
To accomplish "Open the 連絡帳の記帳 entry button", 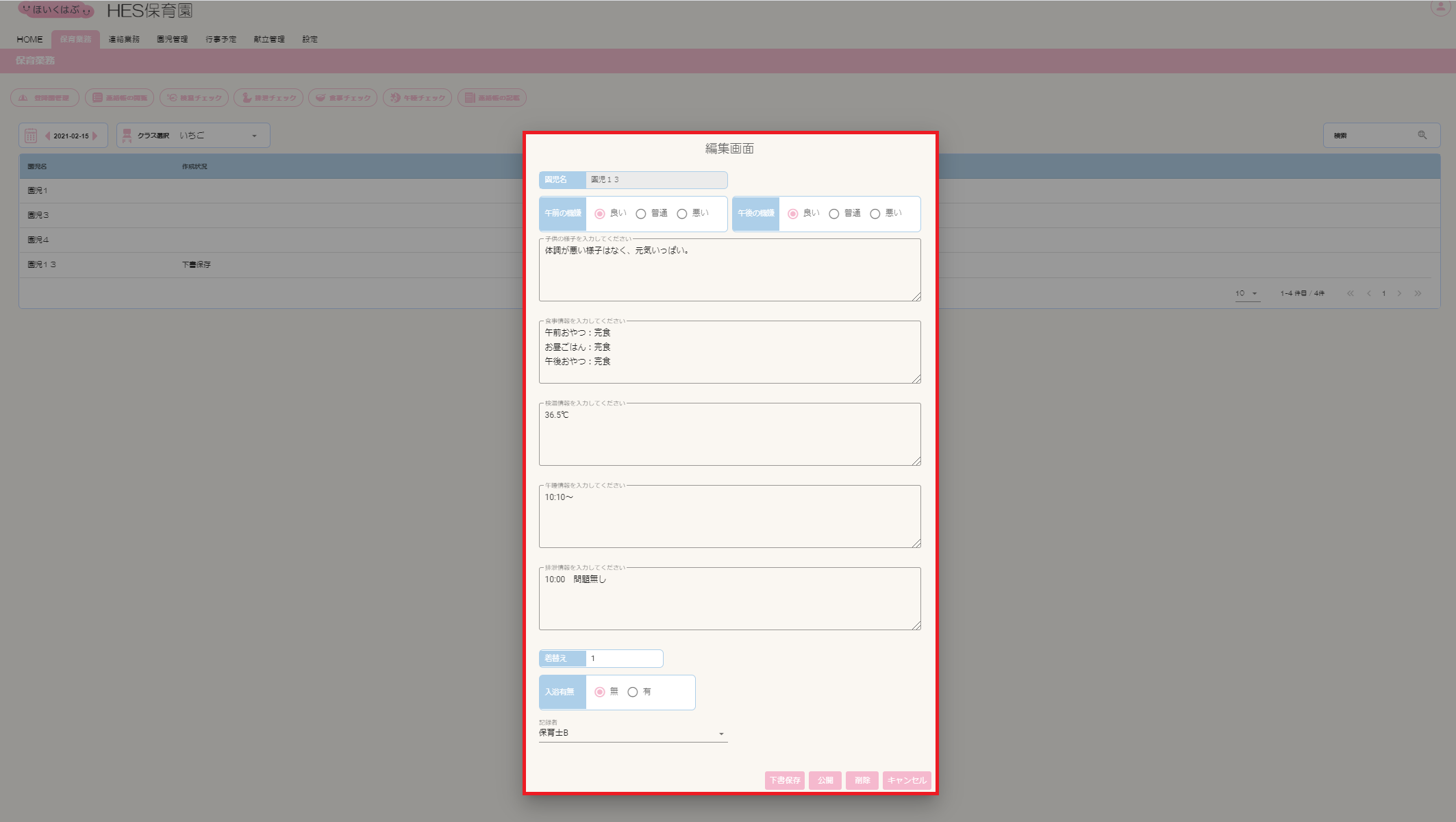I will click(x=492, y=98).
